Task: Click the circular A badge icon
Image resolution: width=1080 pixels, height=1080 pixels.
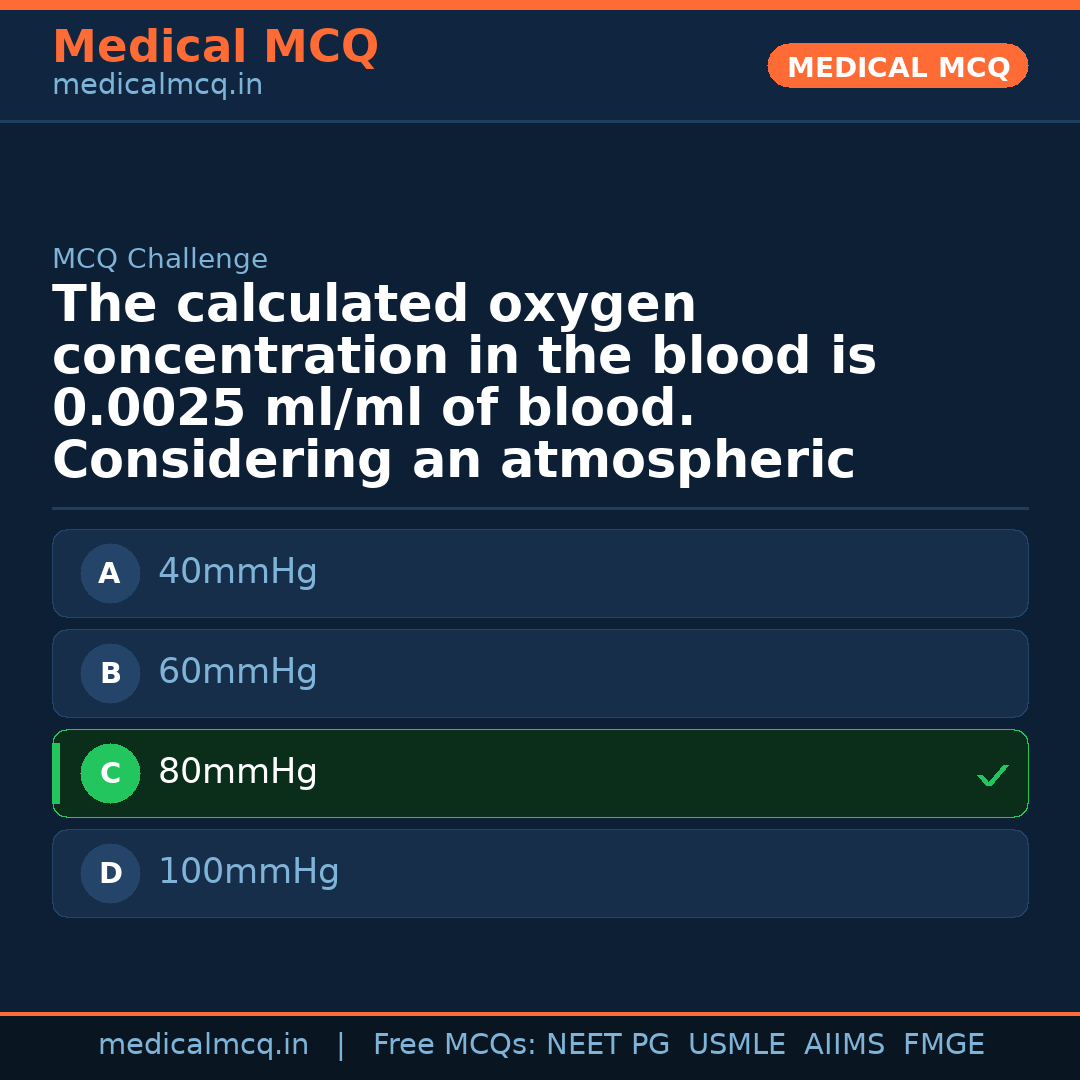Action: point(110,573)
